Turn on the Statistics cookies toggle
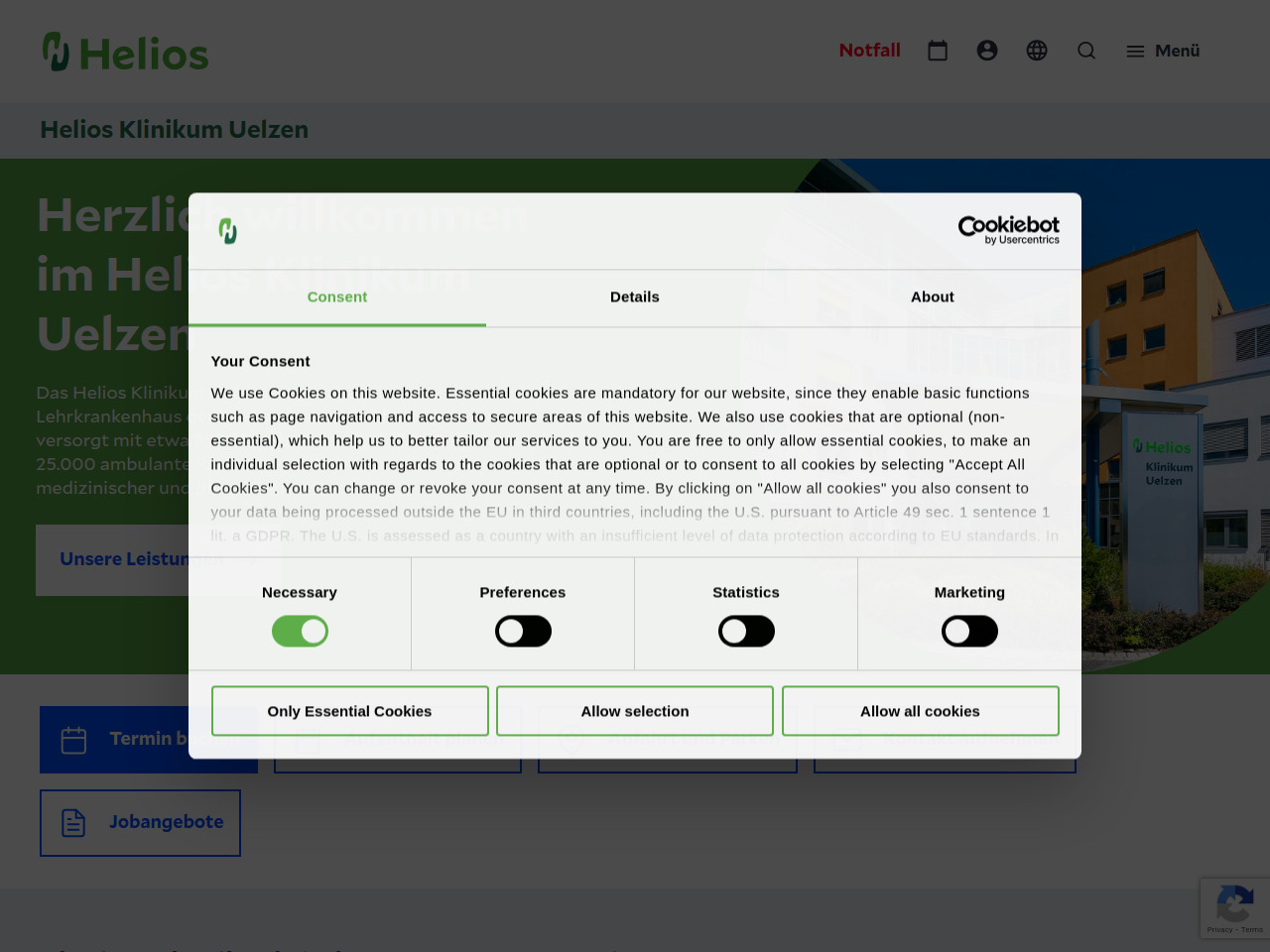The height and width of the screenshot is (952, 1270). (746, 632)
